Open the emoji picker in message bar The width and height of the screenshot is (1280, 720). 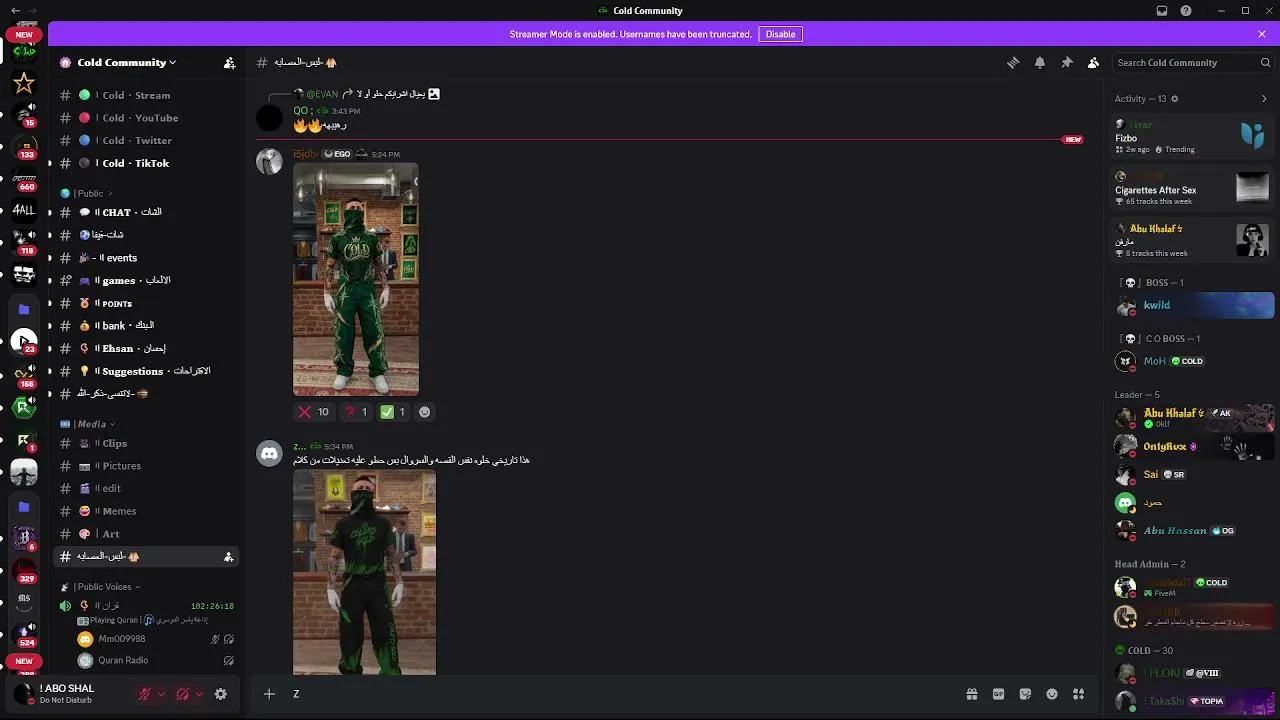[x=1052, y=694]
